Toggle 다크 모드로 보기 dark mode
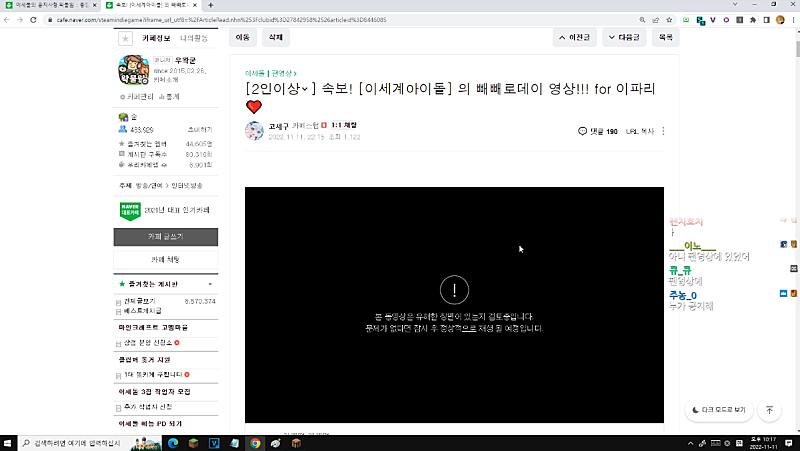Viewport: 800px width, 451px height. (x=718, y=410)
